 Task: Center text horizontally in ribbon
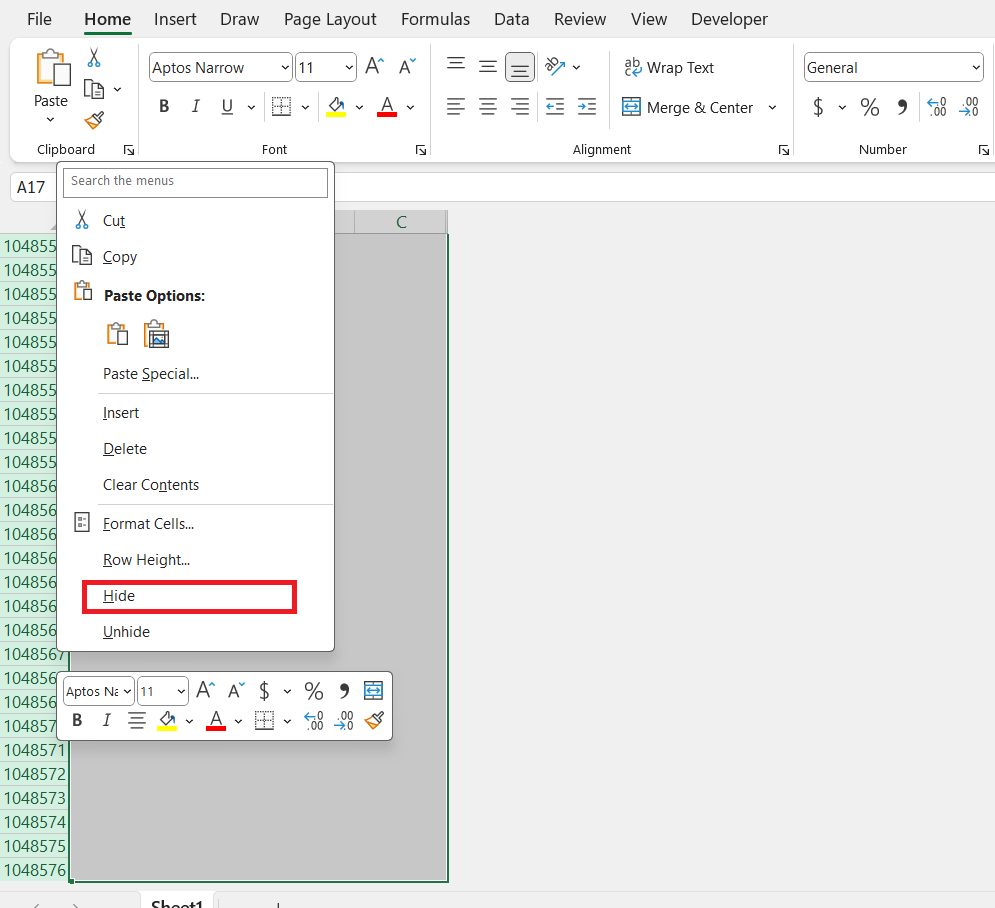tap(487, 107)
